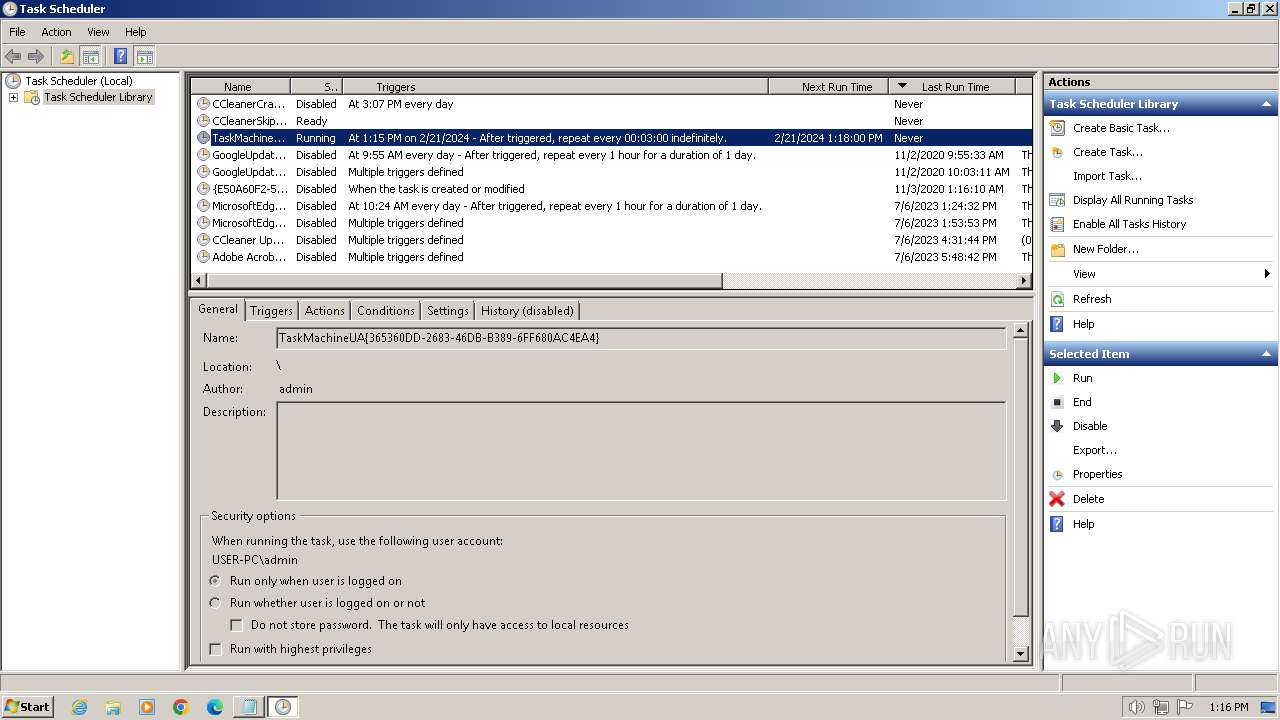
Task: Expand the Task Scheduler Library tree node
Action: pos(13,97)
